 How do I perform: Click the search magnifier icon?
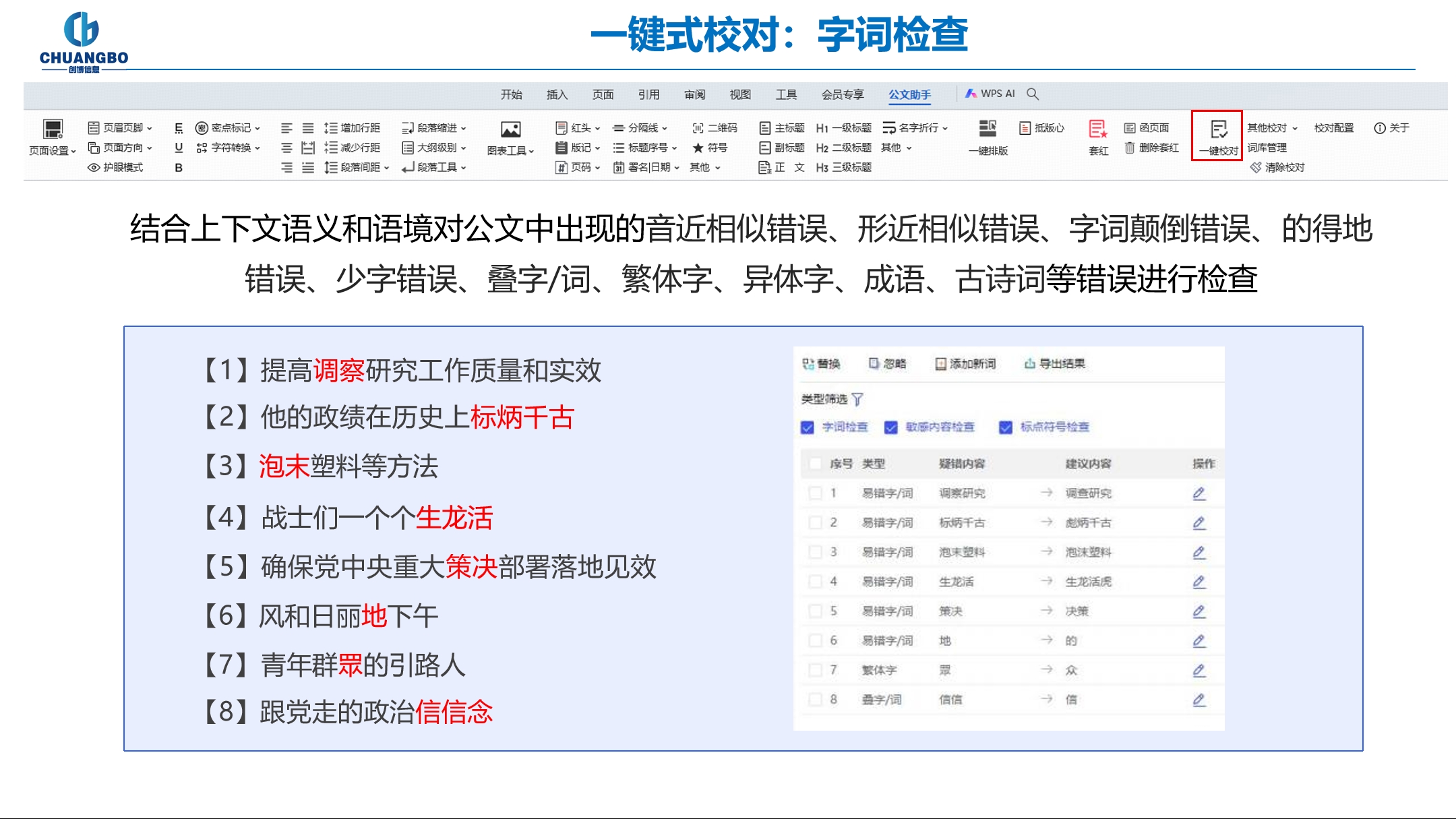[1033, 94]
